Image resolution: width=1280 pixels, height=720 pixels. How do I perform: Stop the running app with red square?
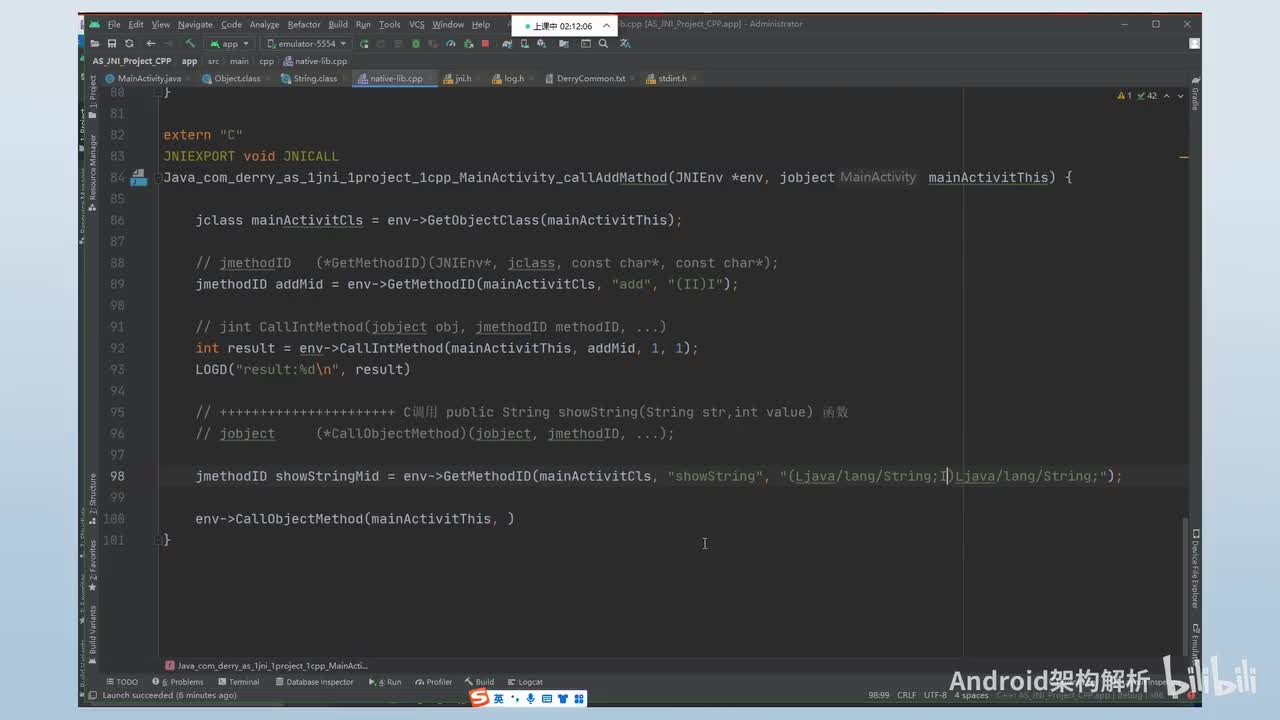tap(485, 44)
